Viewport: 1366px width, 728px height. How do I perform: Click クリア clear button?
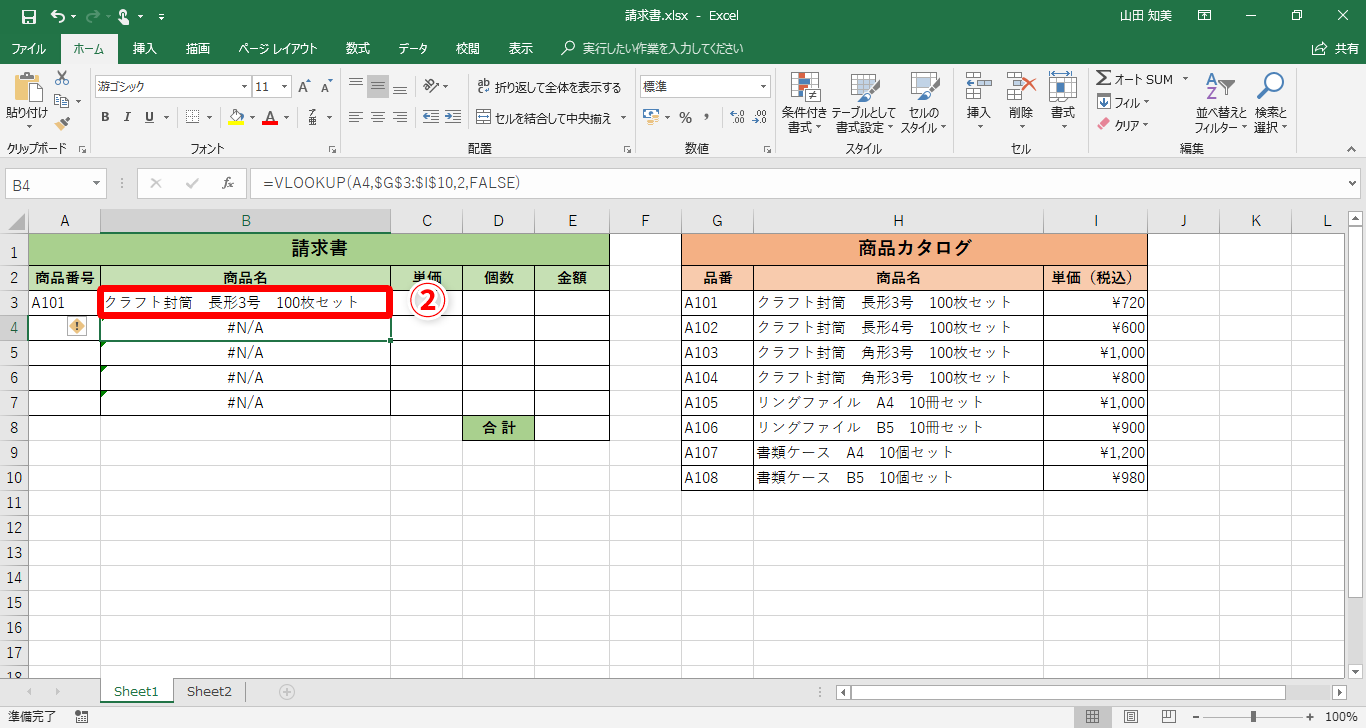tap(1123, 125)
